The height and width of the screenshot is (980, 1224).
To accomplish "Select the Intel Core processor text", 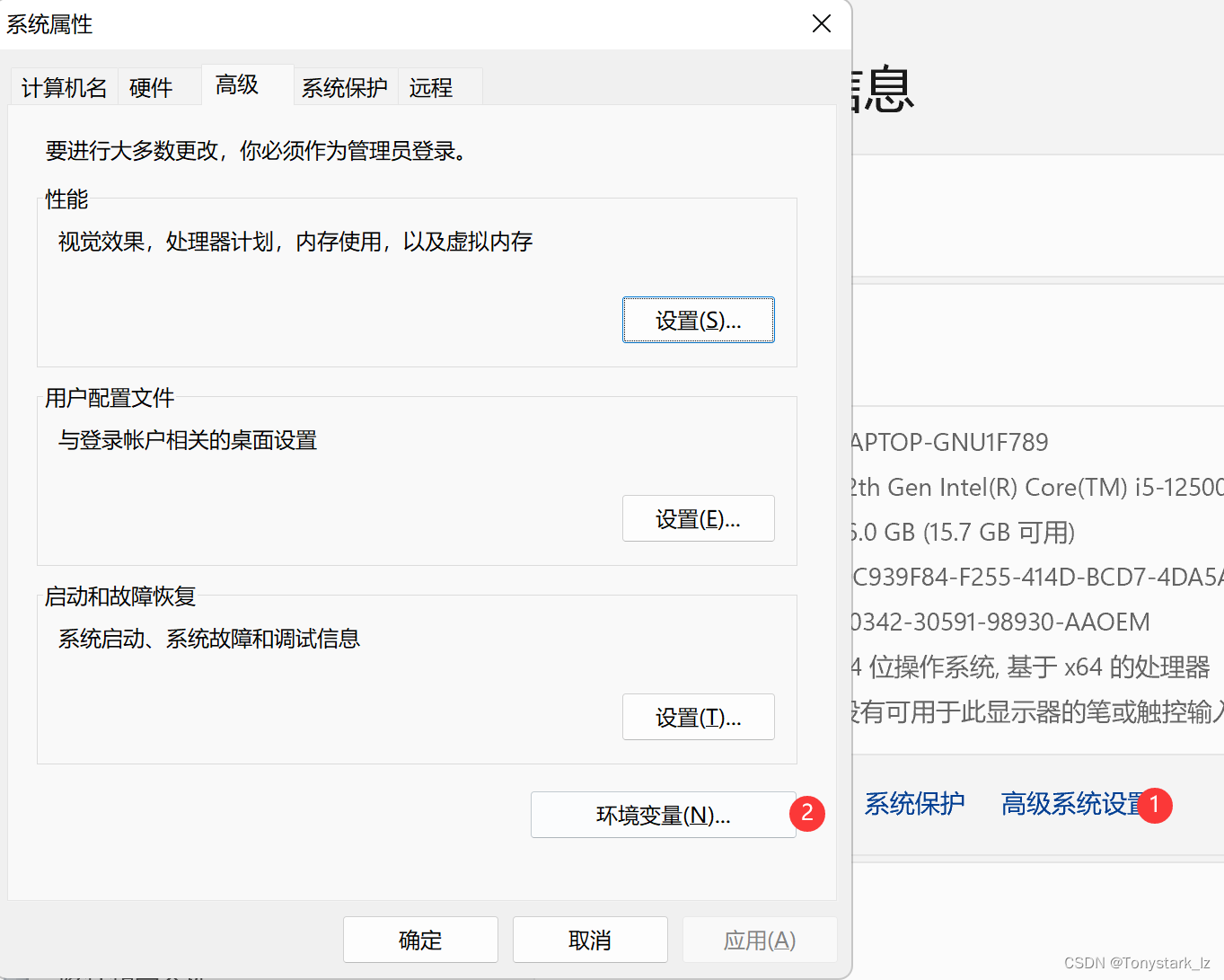I will [1037, 487].
